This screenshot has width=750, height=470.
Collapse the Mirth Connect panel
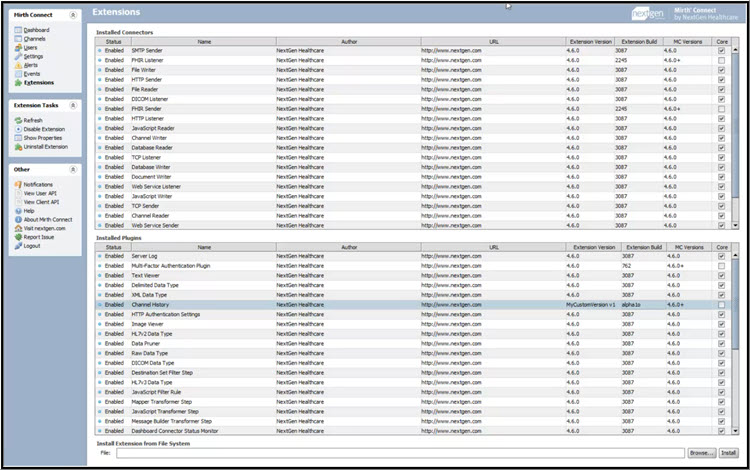coord(73,15)
